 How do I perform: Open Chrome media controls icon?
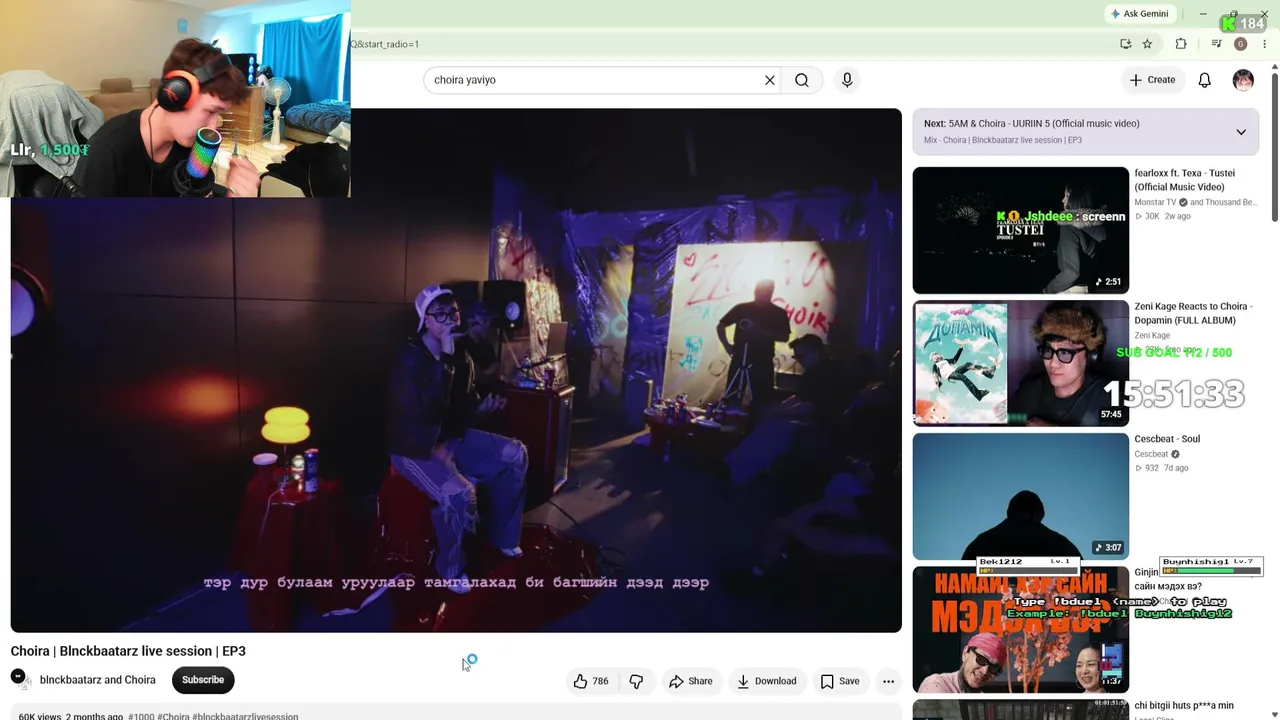click(x=1216, y=44)
